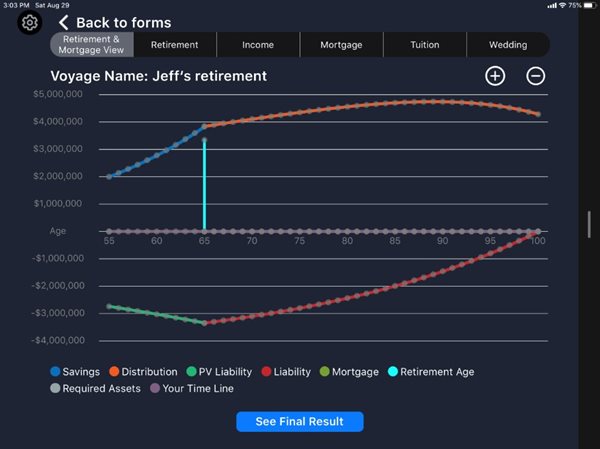
Task: Tap the Wi-Fi status icon
Action: tap(561, 5)
